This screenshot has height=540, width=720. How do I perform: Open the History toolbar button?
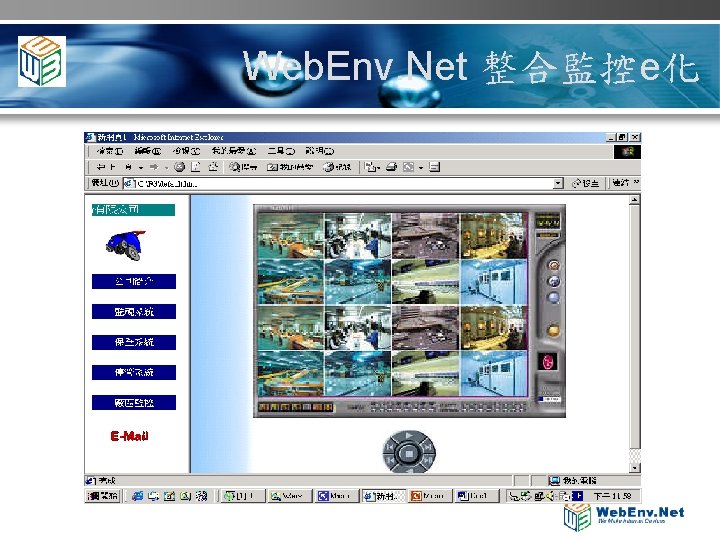point(337,167)
